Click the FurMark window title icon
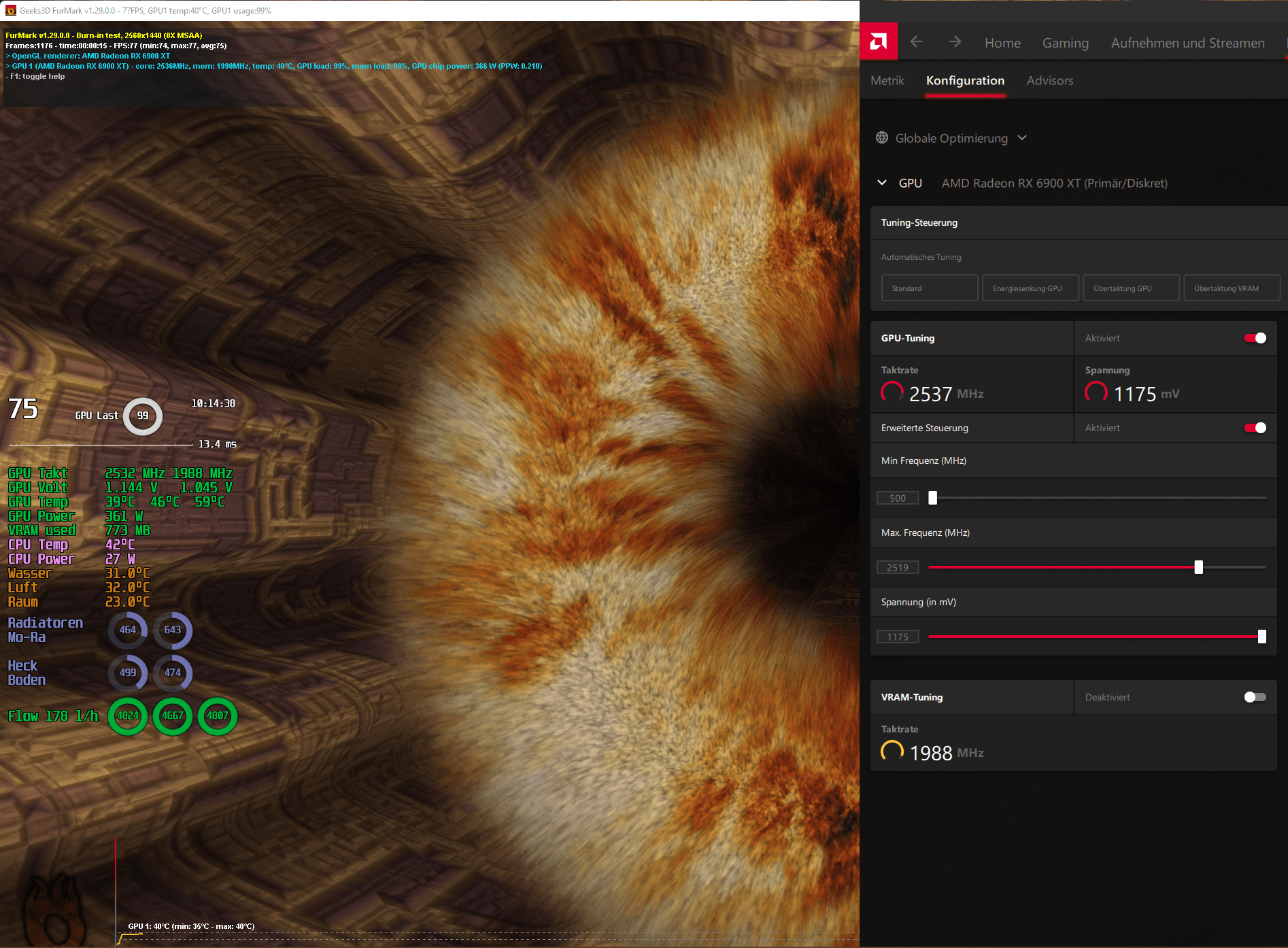 (x=10, y=10)
